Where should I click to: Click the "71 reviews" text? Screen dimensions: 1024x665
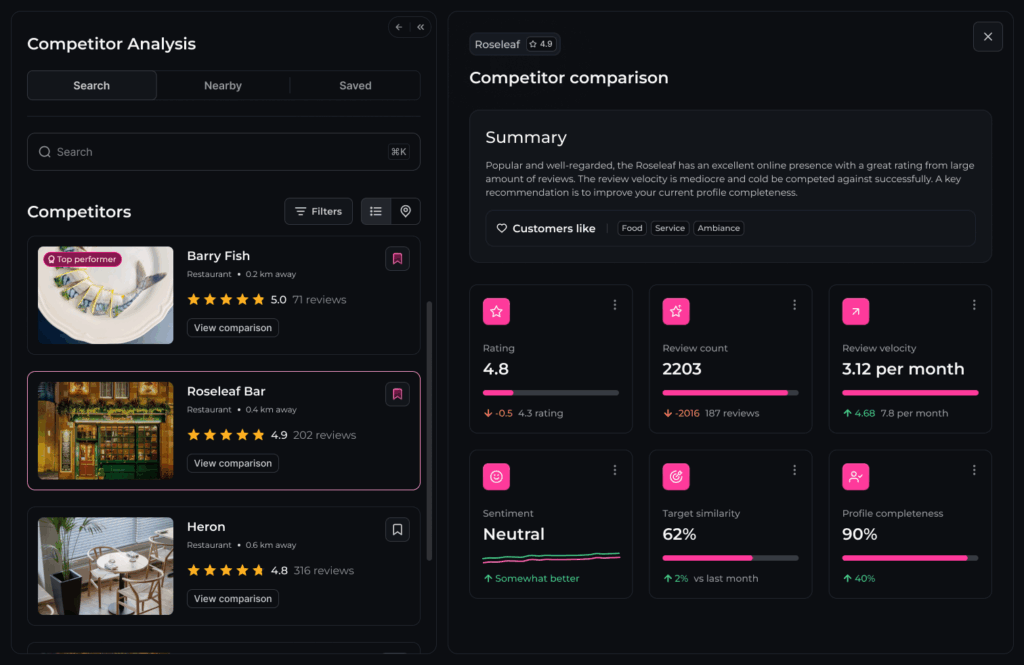(x=319, y=300)
